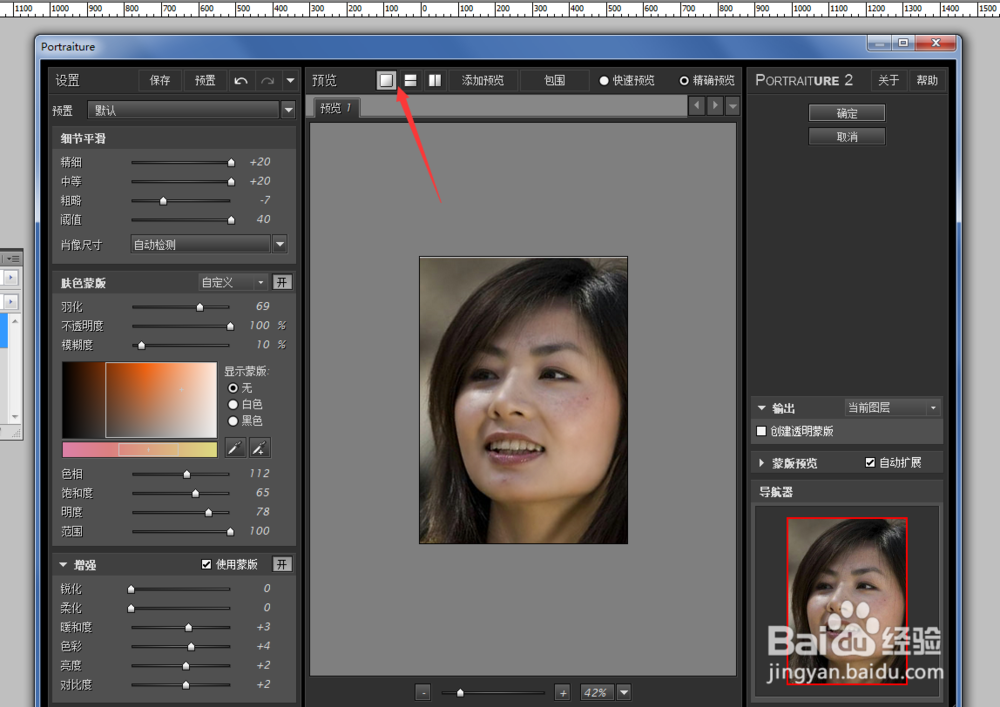Go to next preview tab arrow
Screen dimensions: 1000x707
click(715, 105)
